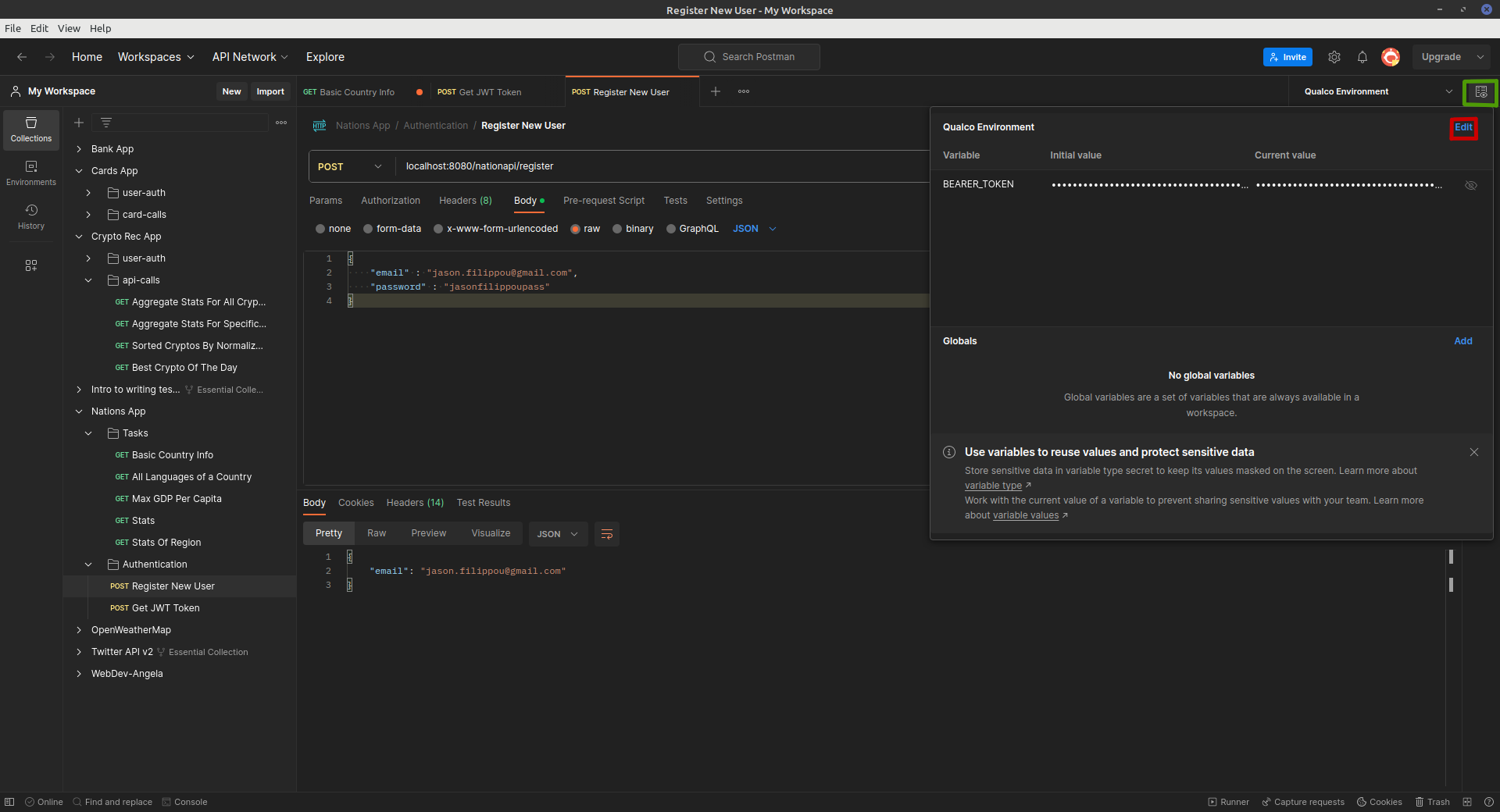Dismiss the variables info banner
This screenshot has height=812, width=1500.
tap(1474, 452)
